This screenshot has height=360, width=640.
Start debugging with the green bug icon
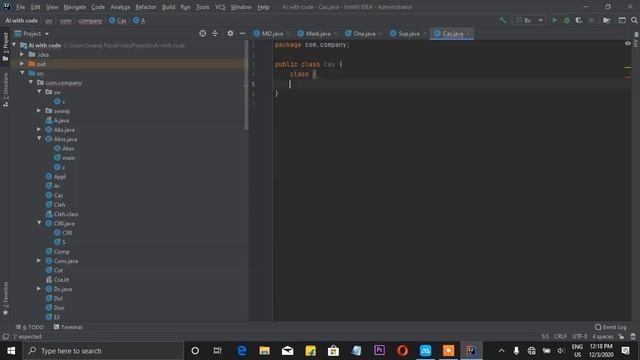tap(567, 20)
